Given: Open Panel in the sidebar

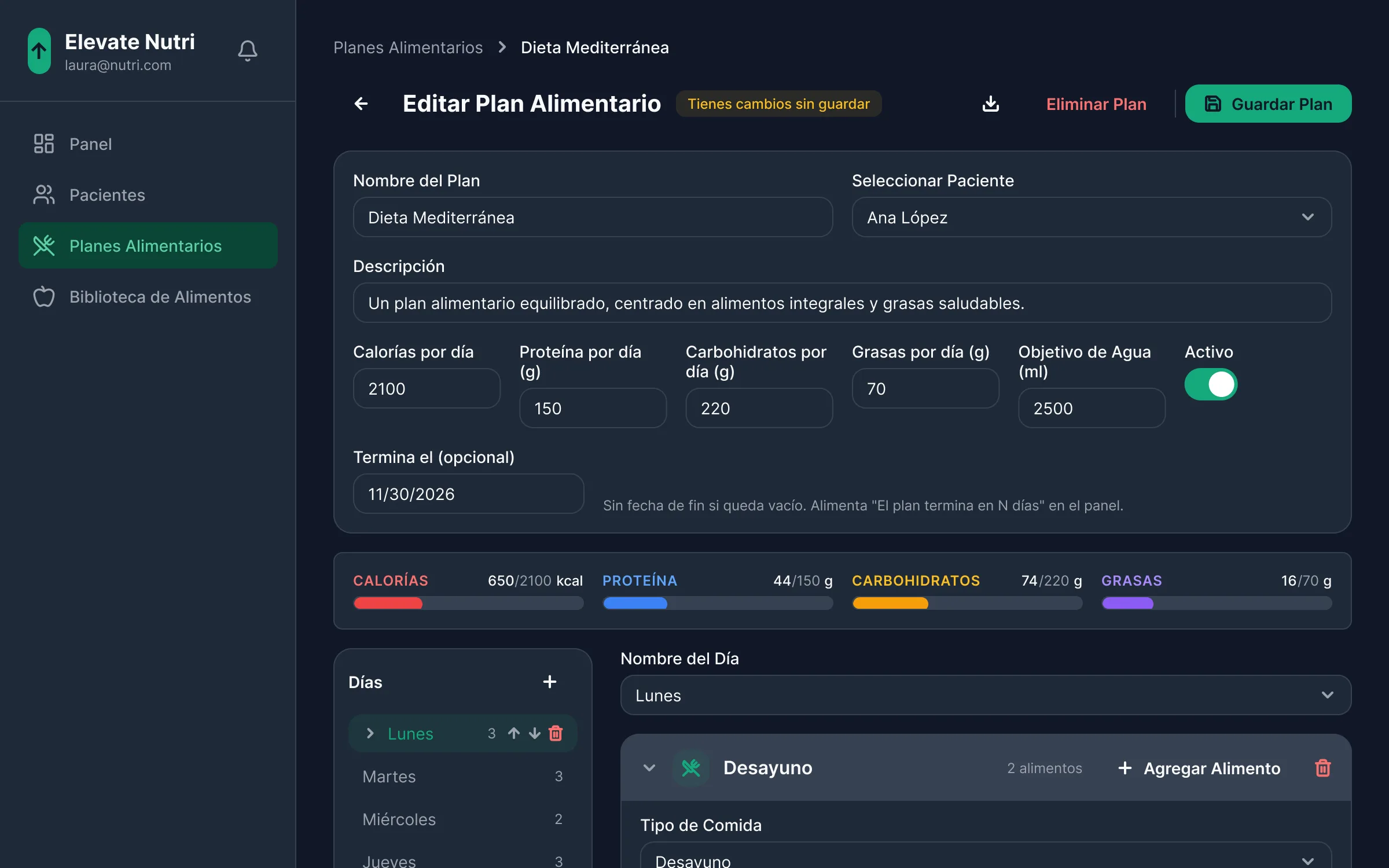Looking at the screenshot, I should pyautogui.click(x=148, y=144).
